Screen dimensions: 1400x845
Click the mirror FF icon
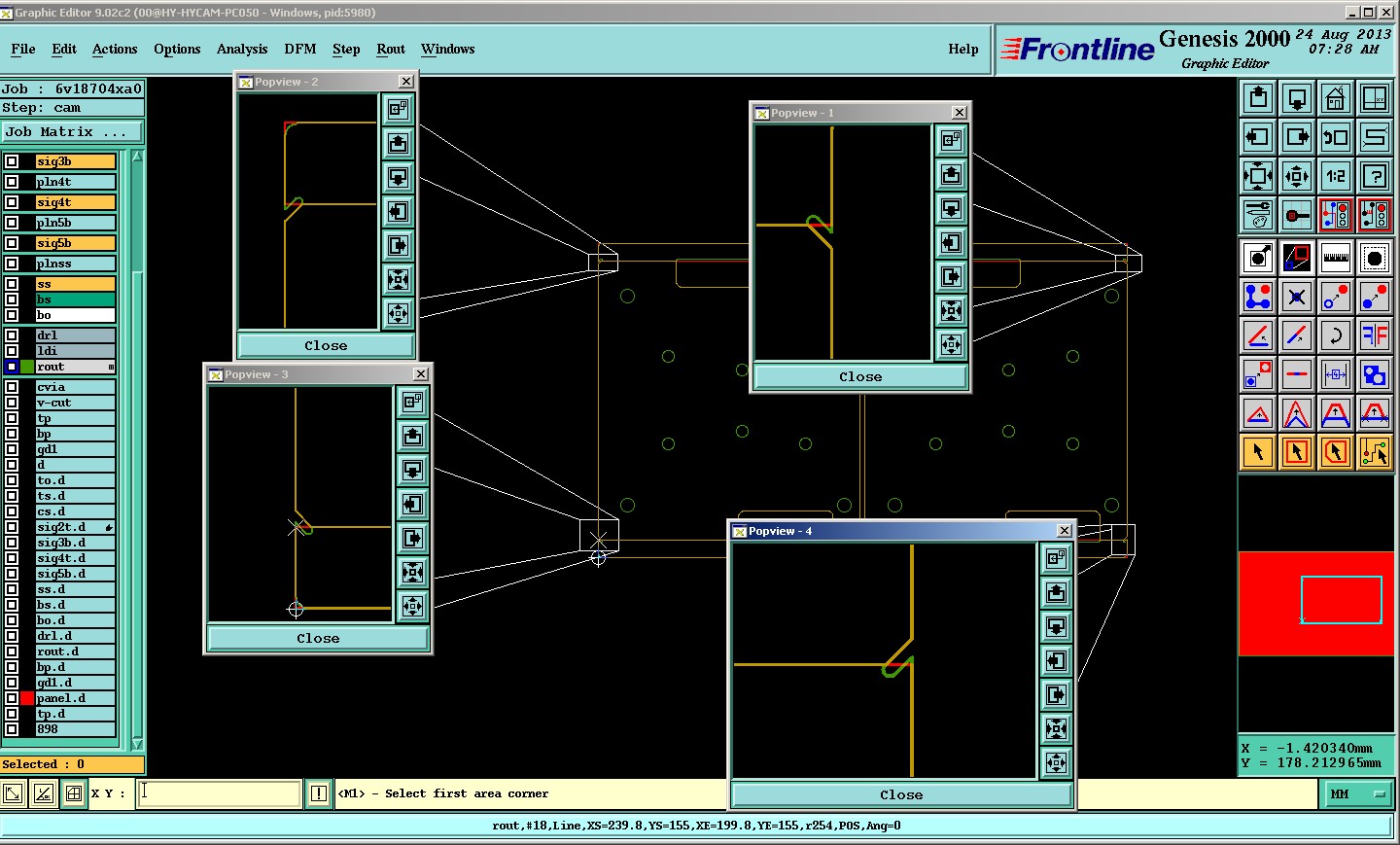click(x=1375, y=335)
